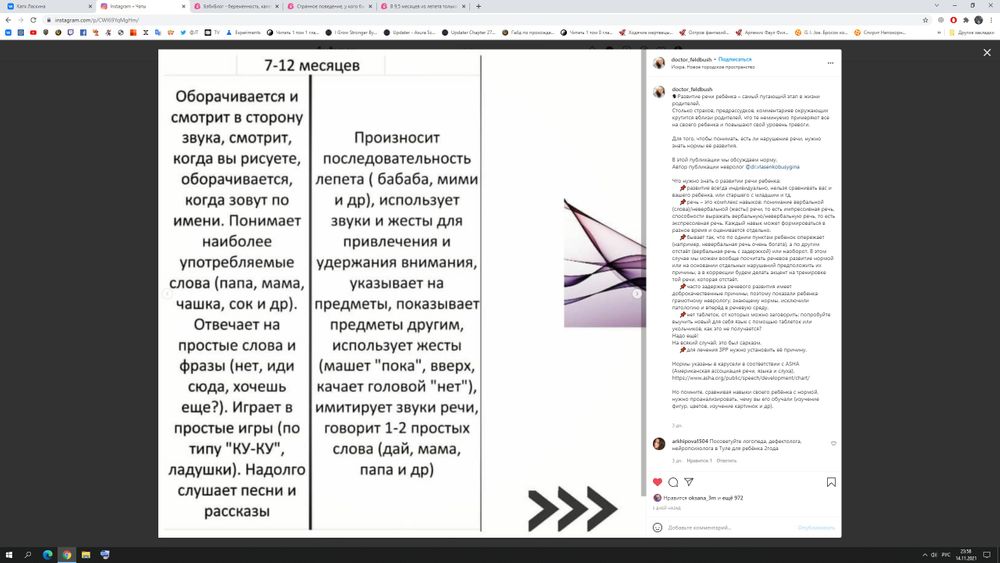Open the "Другие закладки" bookmarks folder
1000x563 pixels.
(971, 32)
